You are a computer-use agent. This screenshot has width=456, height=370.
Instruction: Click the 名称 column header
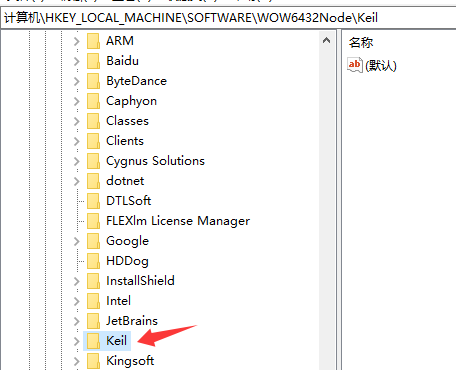361,43
